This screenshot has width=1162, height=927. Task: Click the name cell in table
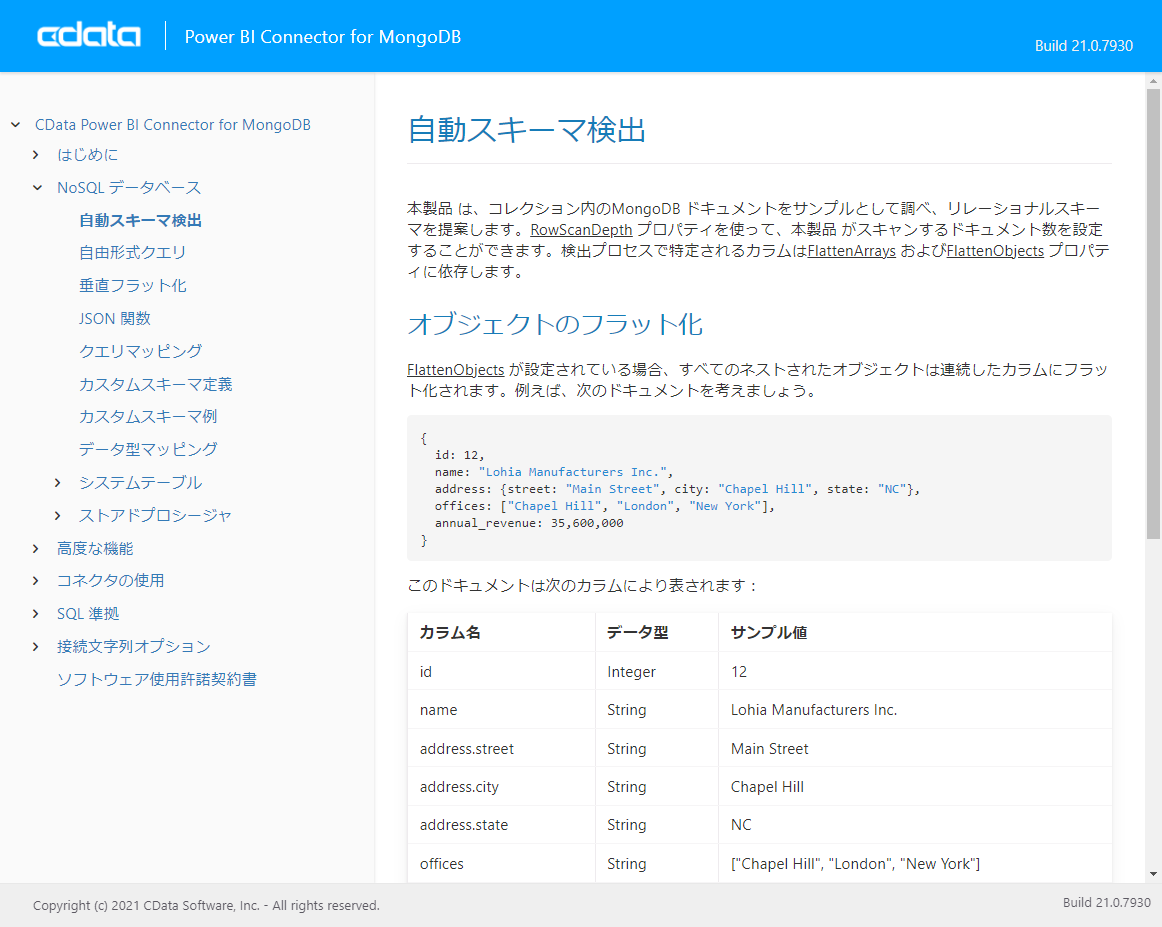pyautogui.click(x=501, y=709)
